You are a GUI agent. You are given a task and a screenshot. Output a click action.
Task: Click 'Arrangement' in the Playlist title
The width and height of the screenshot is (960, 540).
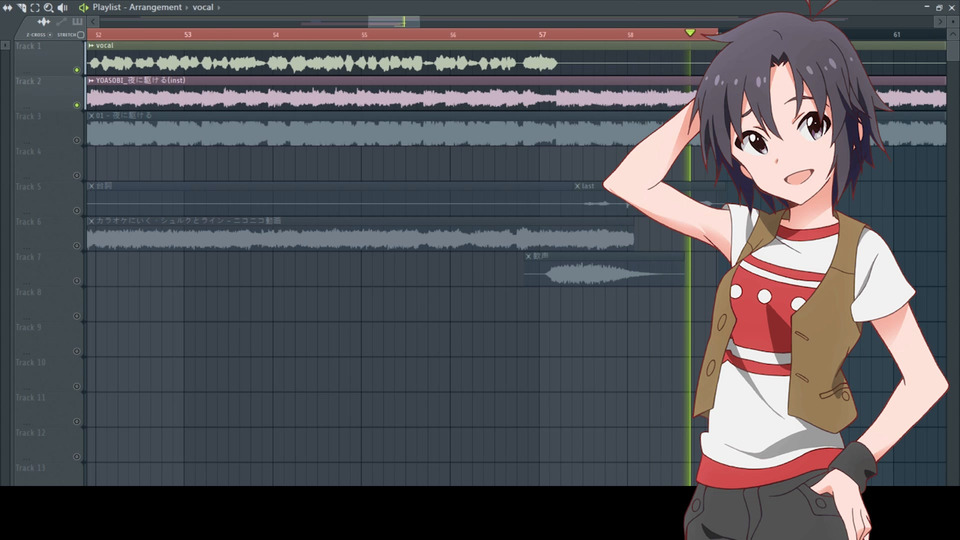coord(156,7)
